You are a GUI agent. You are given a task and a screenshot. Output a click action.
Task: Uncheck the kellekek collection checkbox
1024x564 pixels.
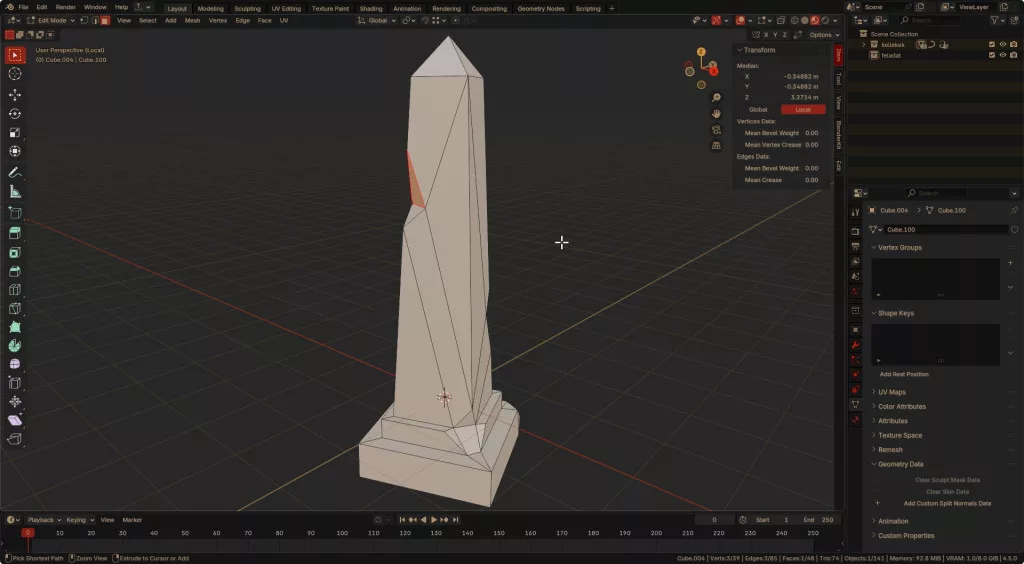[x=991, y=44]
